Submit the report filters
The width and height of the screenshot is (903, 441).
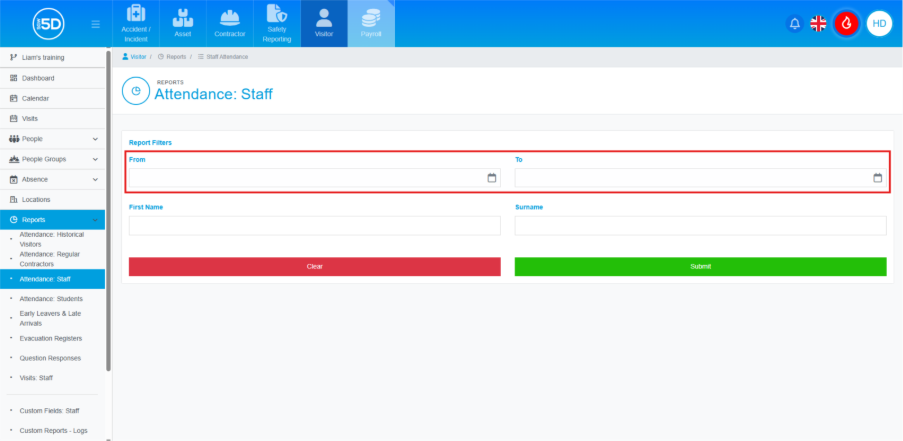click(x=700, y=267)
